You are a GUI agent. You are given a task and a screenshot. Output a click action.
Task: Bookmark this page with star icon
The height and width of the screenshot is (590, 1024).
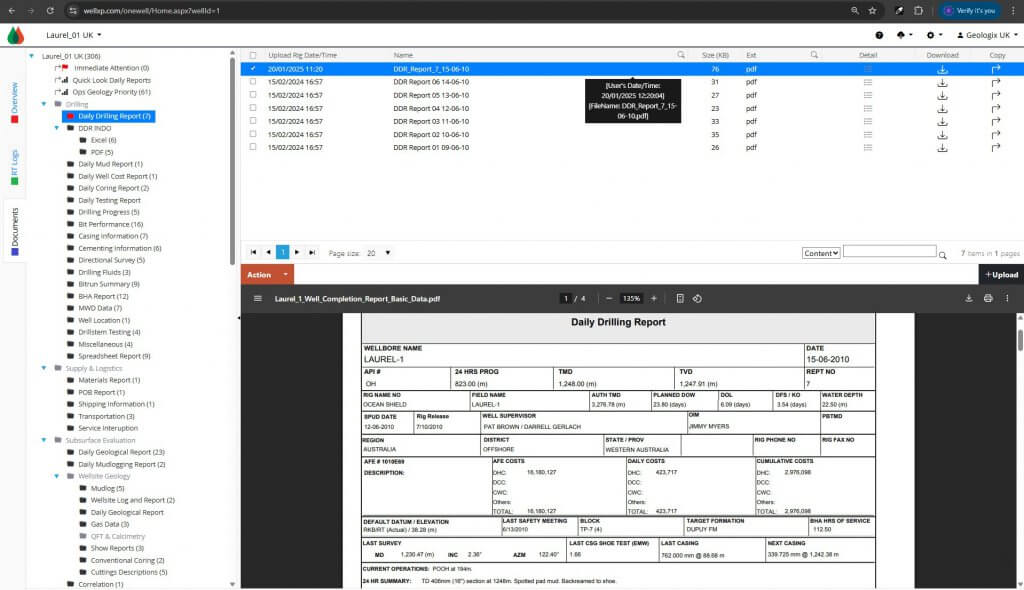pyautogui.click(x=872, y=10)
